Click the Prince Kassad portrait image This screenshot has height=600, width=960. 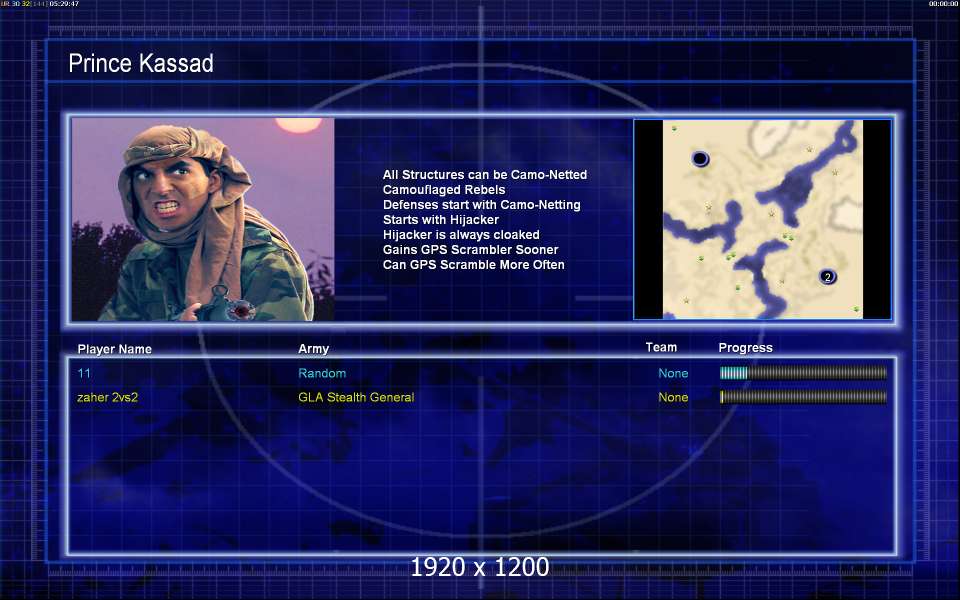(203, 219)
